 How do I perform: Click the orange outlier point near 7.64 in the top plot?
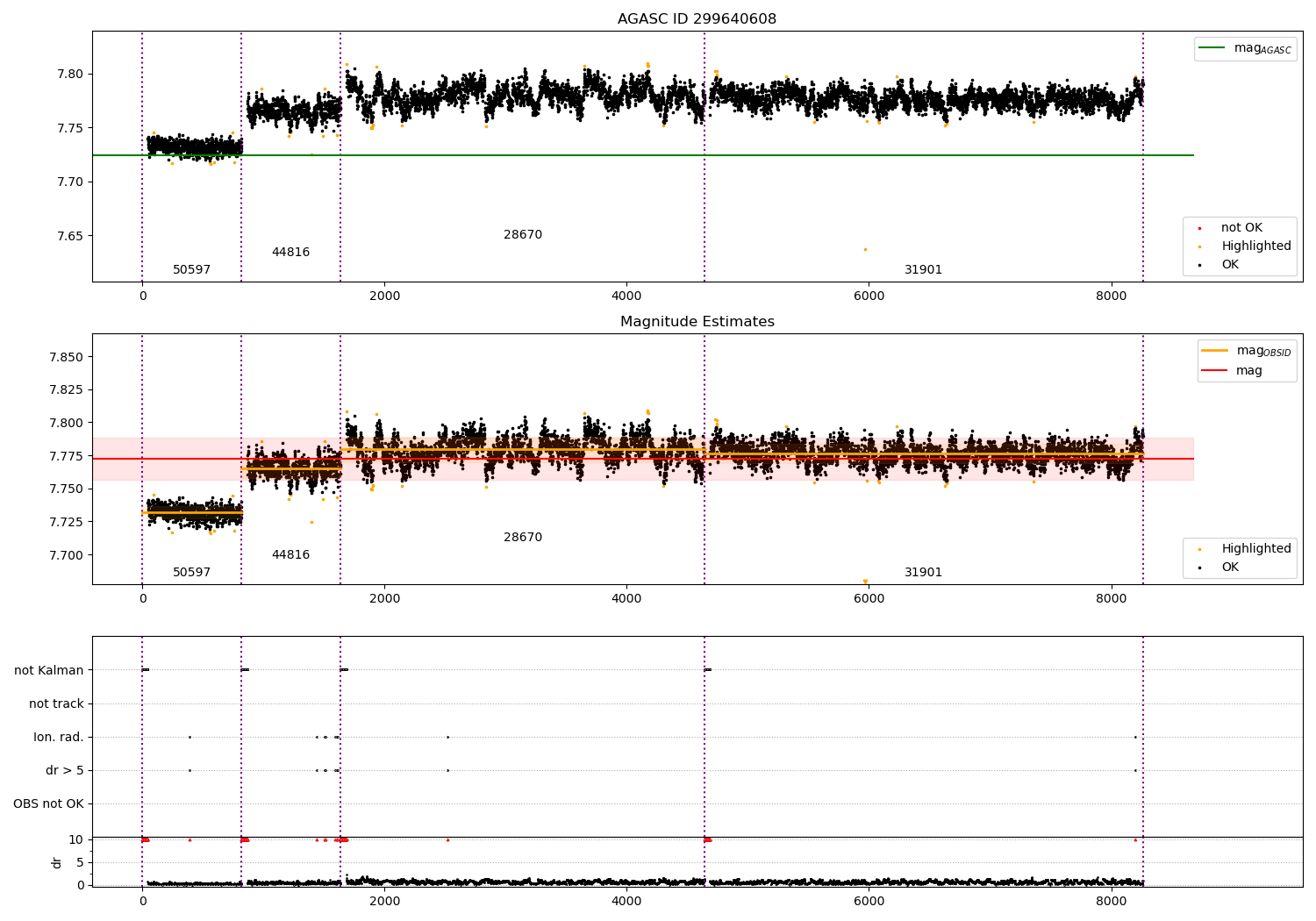coord(865,249)
